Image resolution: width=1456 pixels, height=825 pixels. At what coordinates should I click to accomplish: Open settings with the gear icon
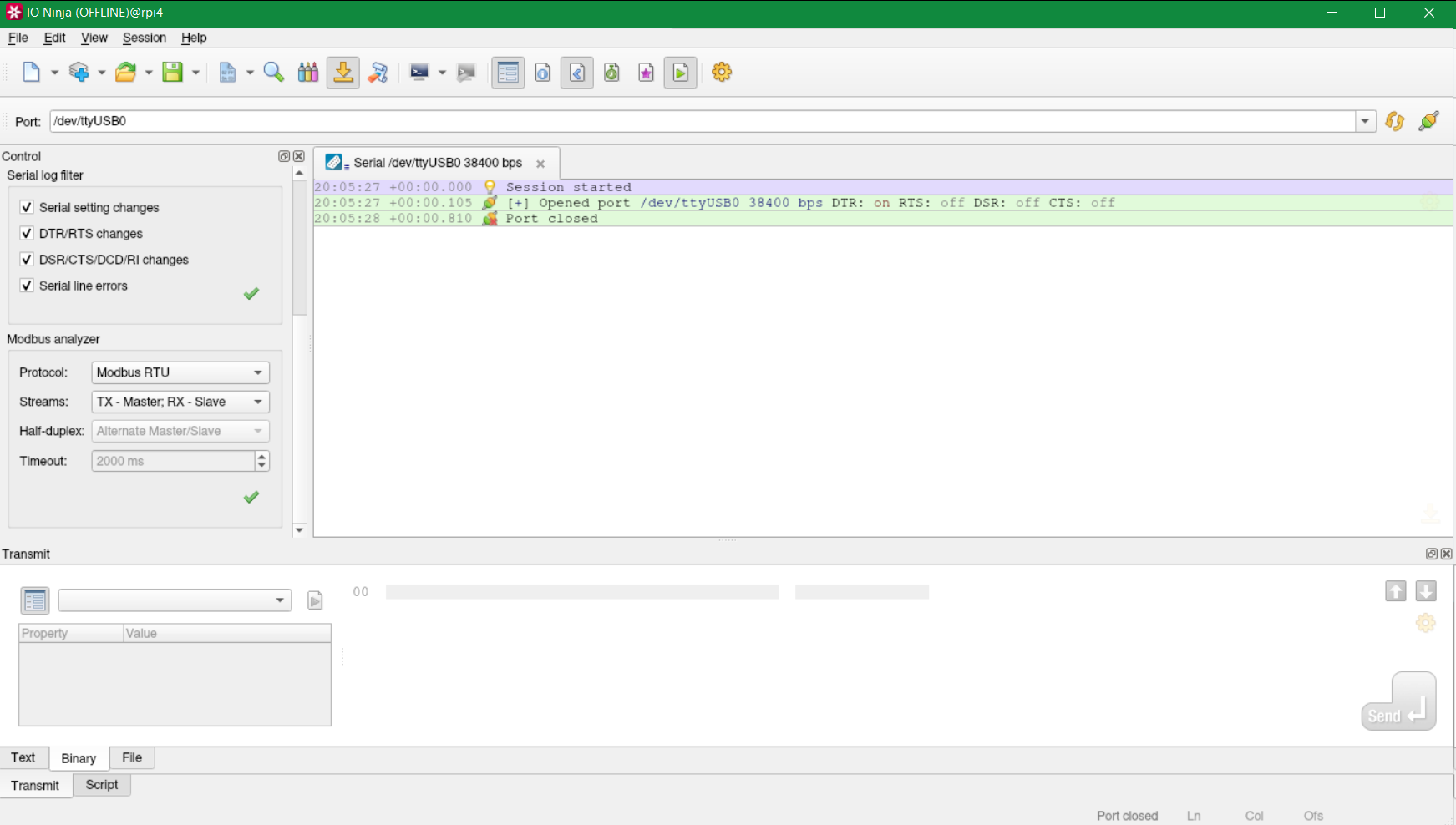(x=722, y=73)
